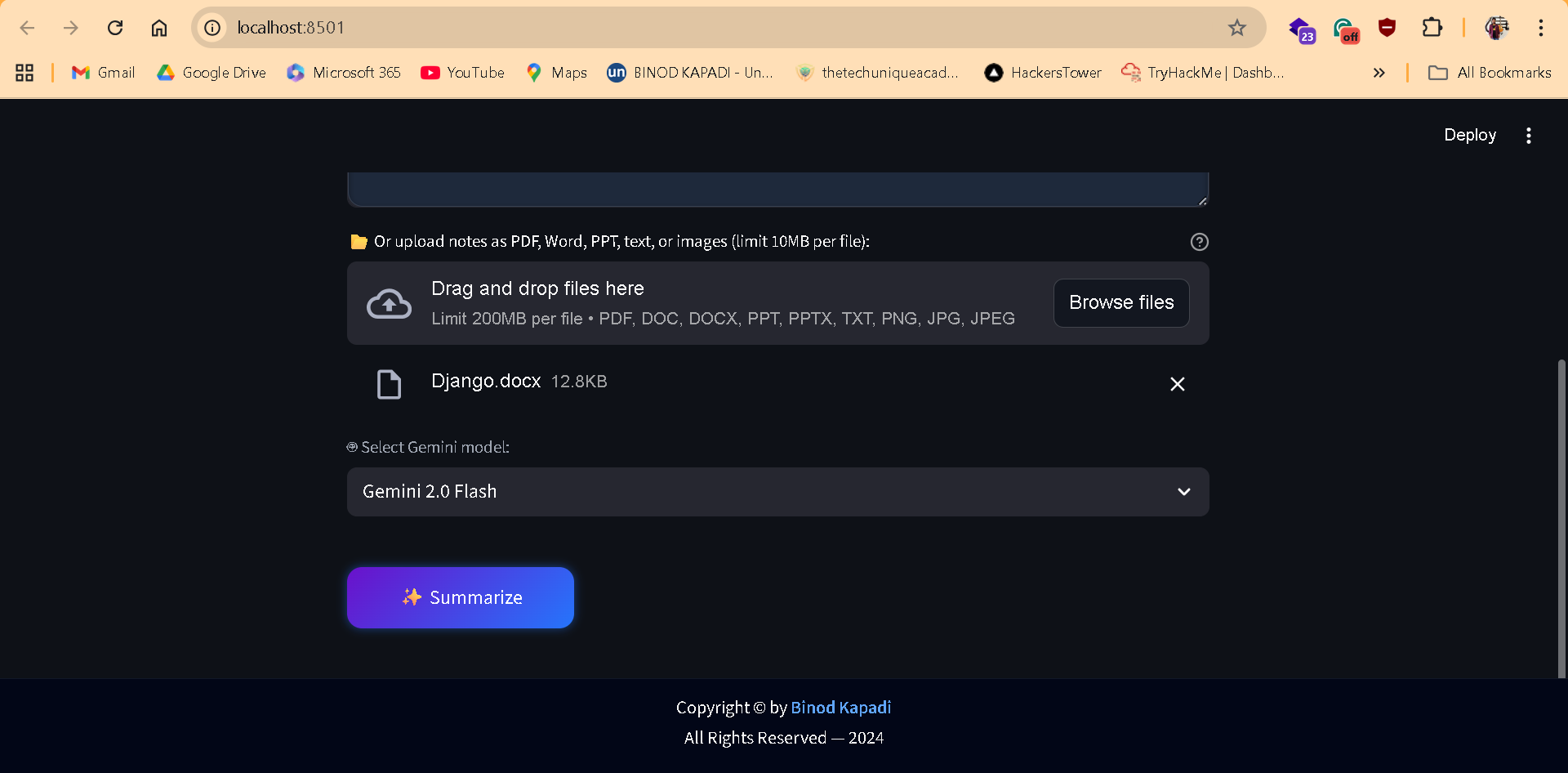Open the All Bookmarks folder
Screen dimensions: 1568x773
(1490, 73)
